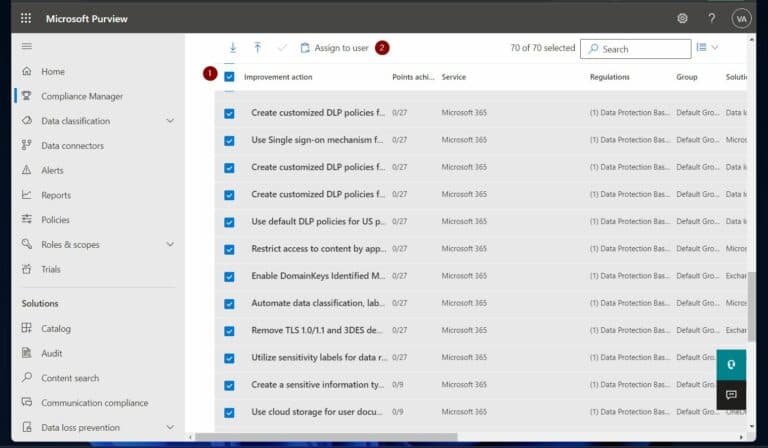This screenshot has width=768, height=448.
Task: Open Reports in the navigation
Action: click(x=56, y=195)
